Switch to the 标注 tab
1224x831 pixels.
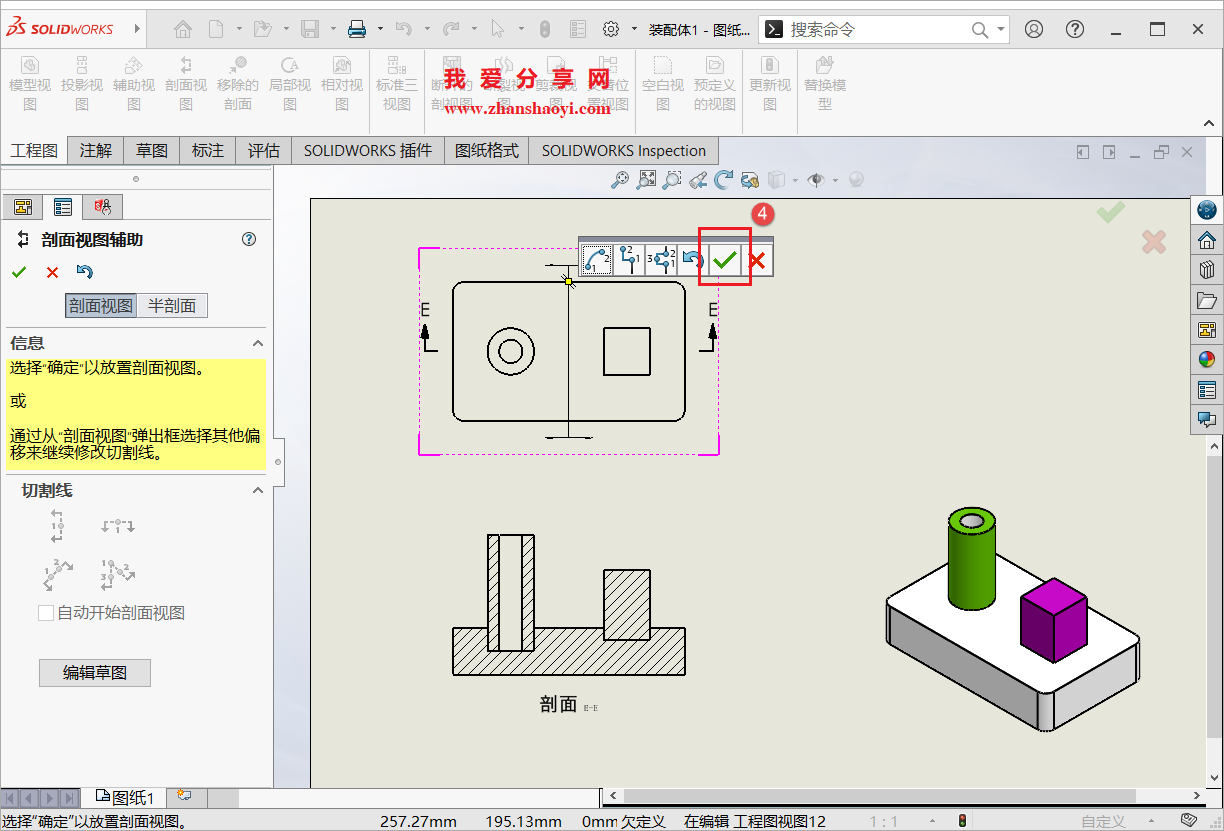pos(208,151)
